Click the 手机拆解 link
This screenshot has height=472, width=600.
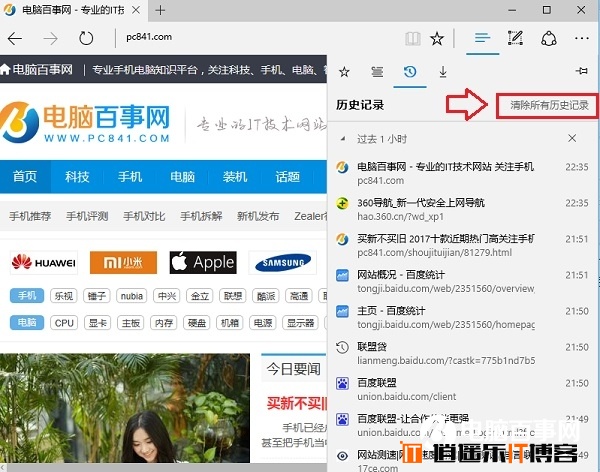[201, 216]
